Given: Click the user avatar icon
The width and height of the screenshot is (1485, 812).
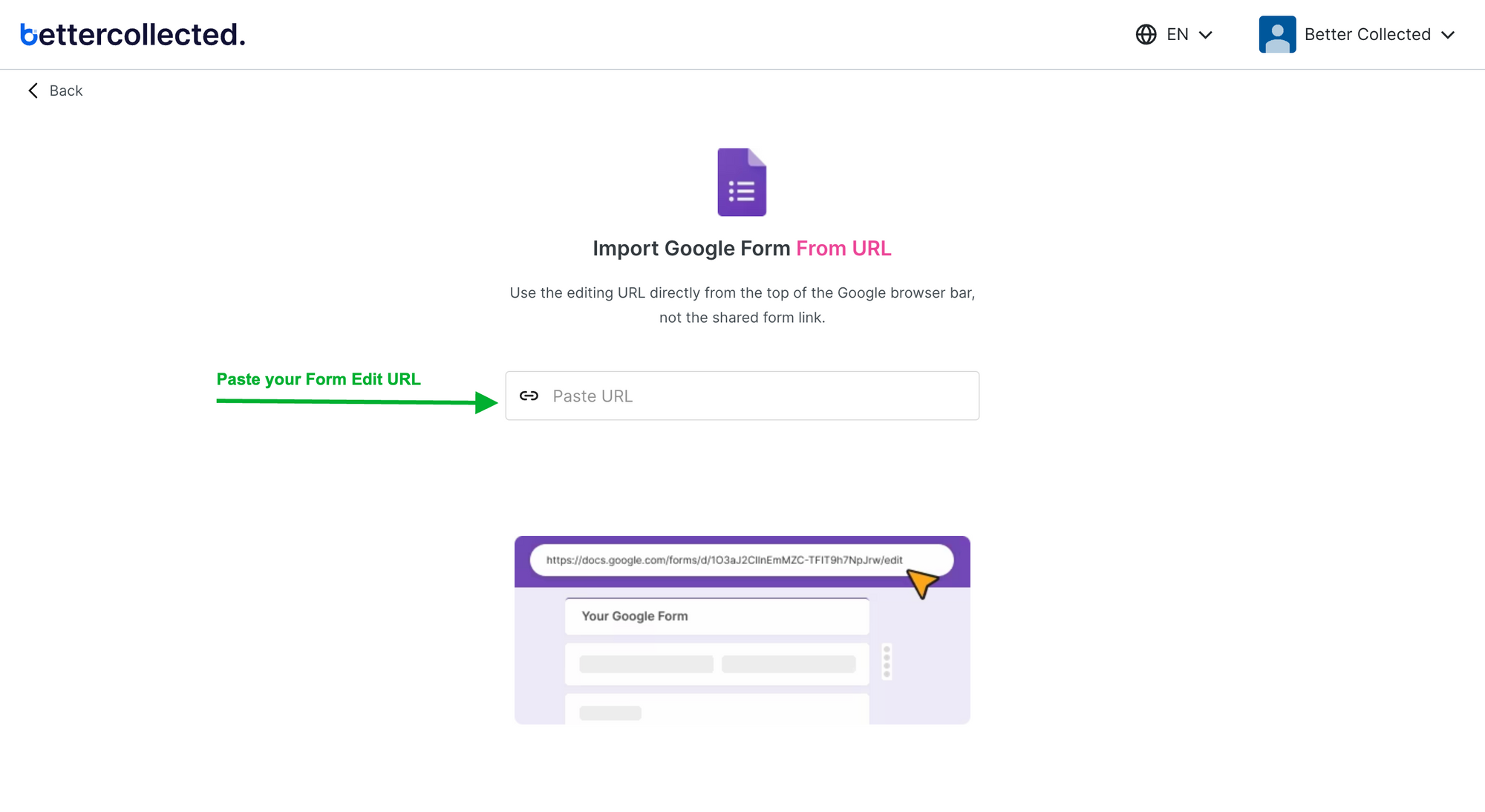Looking at the screenshot, I should pos(1277,34).
